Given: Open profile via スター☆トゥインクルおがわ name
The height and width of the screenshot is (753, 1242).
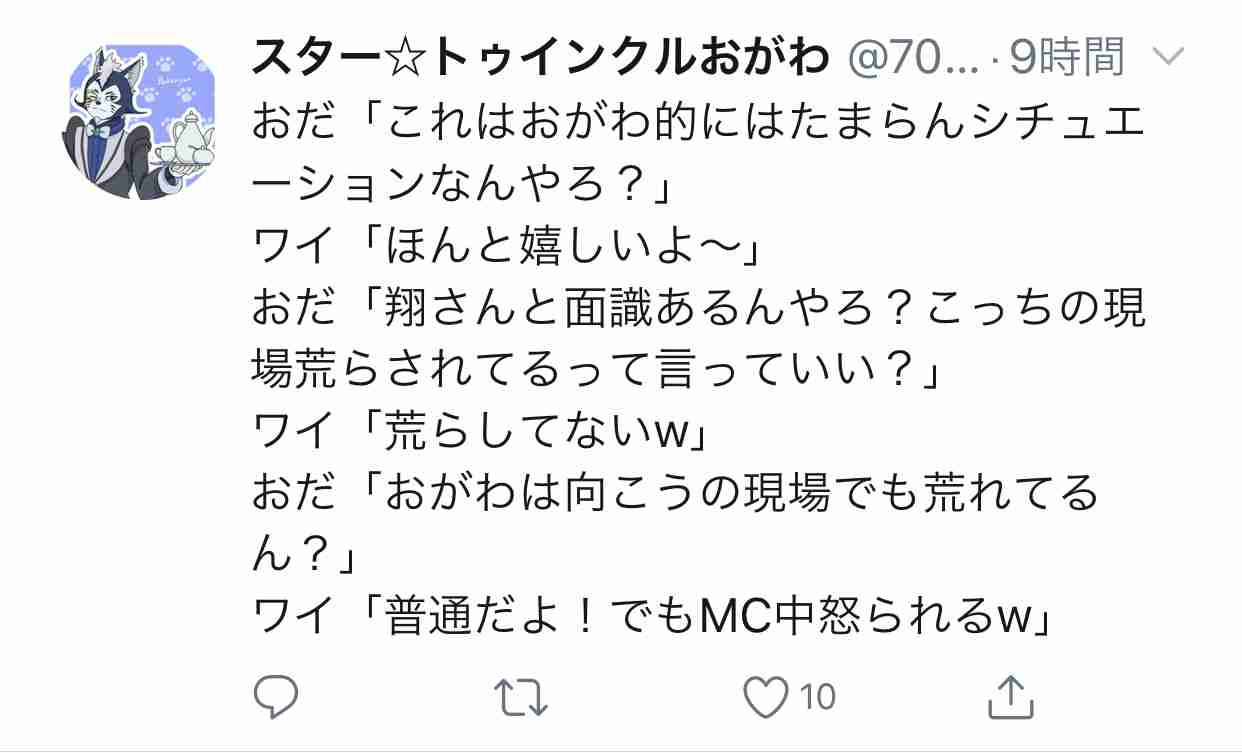Looking at the screenshot, I should (x=541, y=60).
